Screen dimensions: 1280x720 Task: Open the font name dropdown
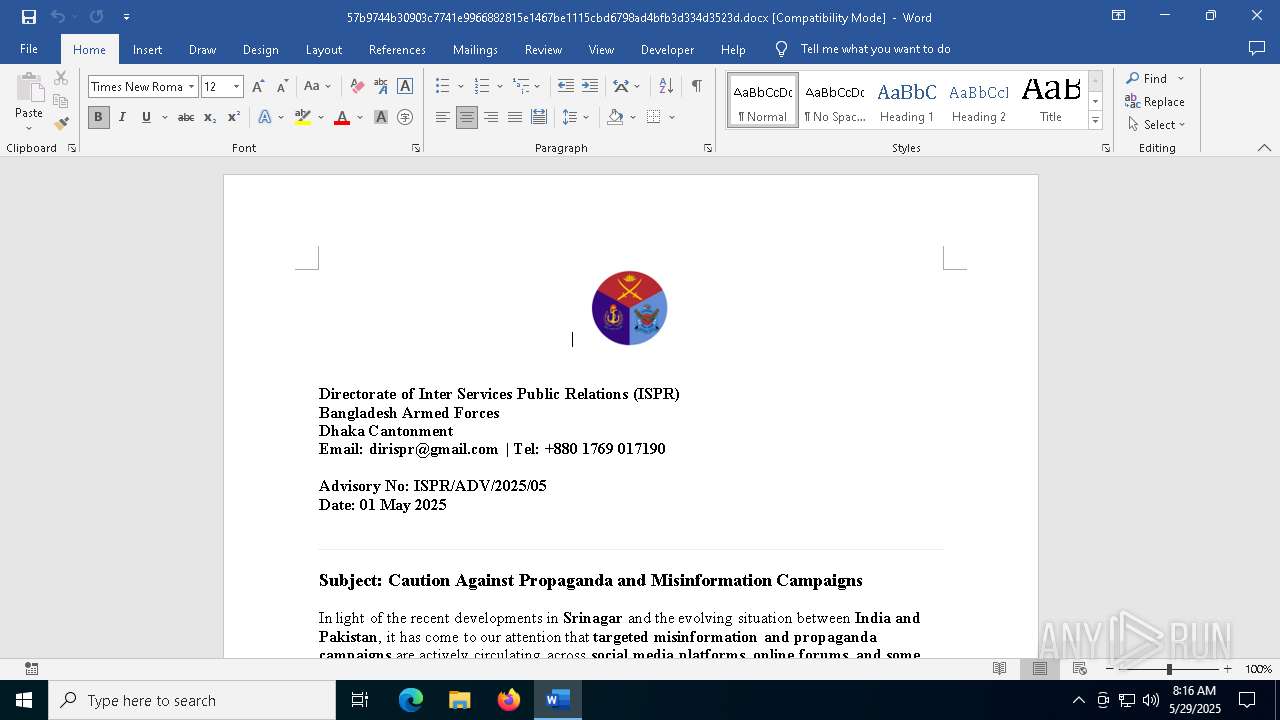[x=192, y=87]
